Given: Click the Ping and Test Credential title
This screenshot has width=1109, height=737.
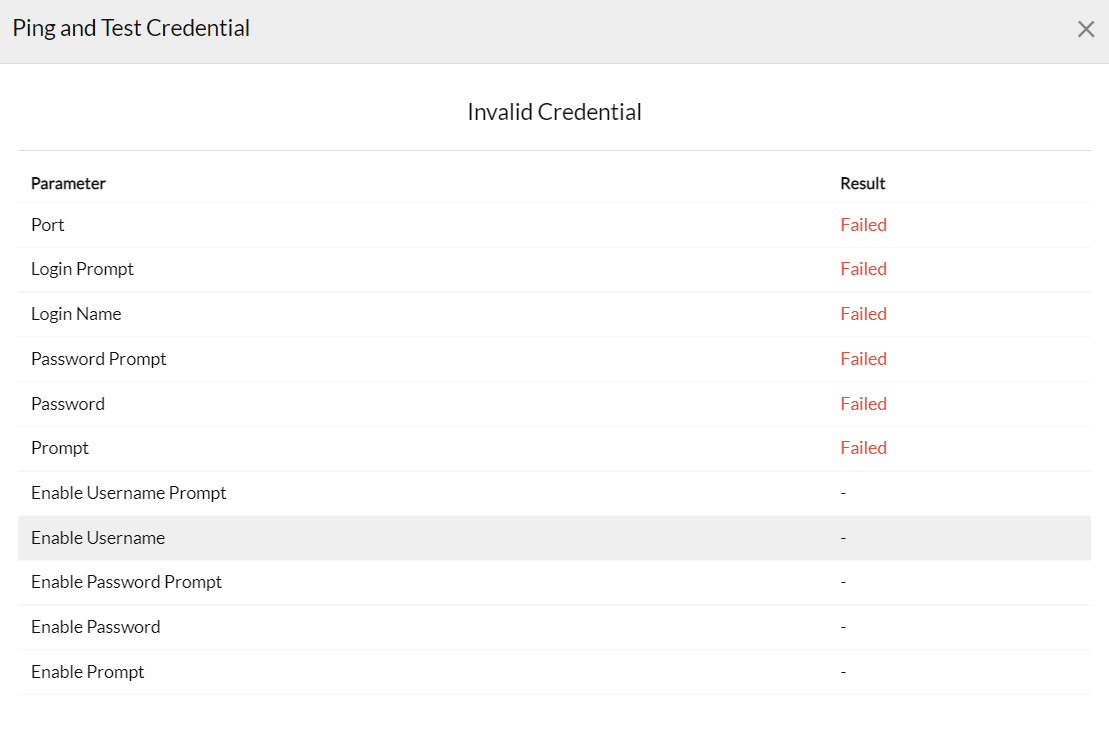Looking at the screenshot, I should point(131,28).
